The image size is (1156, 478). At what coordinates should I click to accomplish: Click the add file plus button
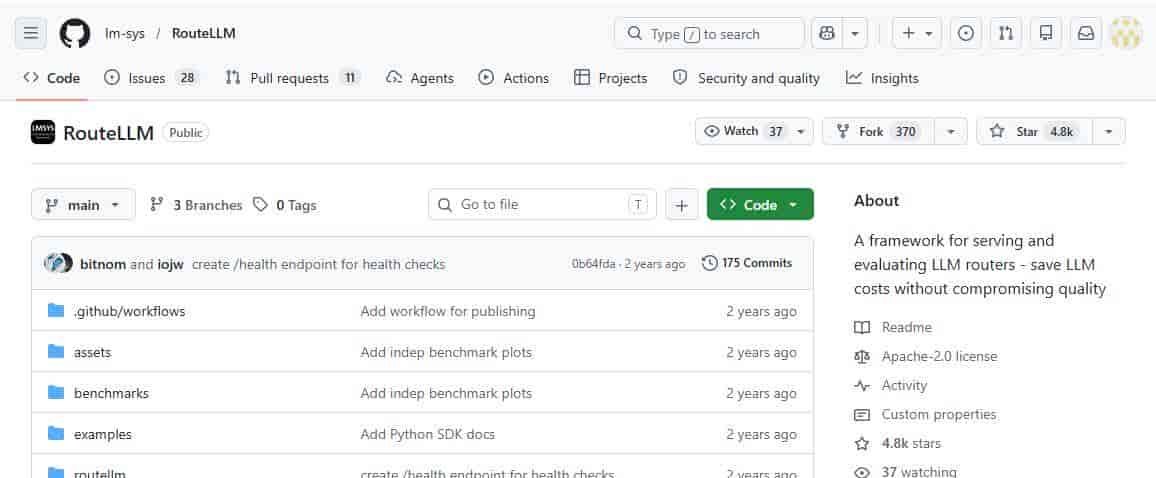[x=681, y=205]
